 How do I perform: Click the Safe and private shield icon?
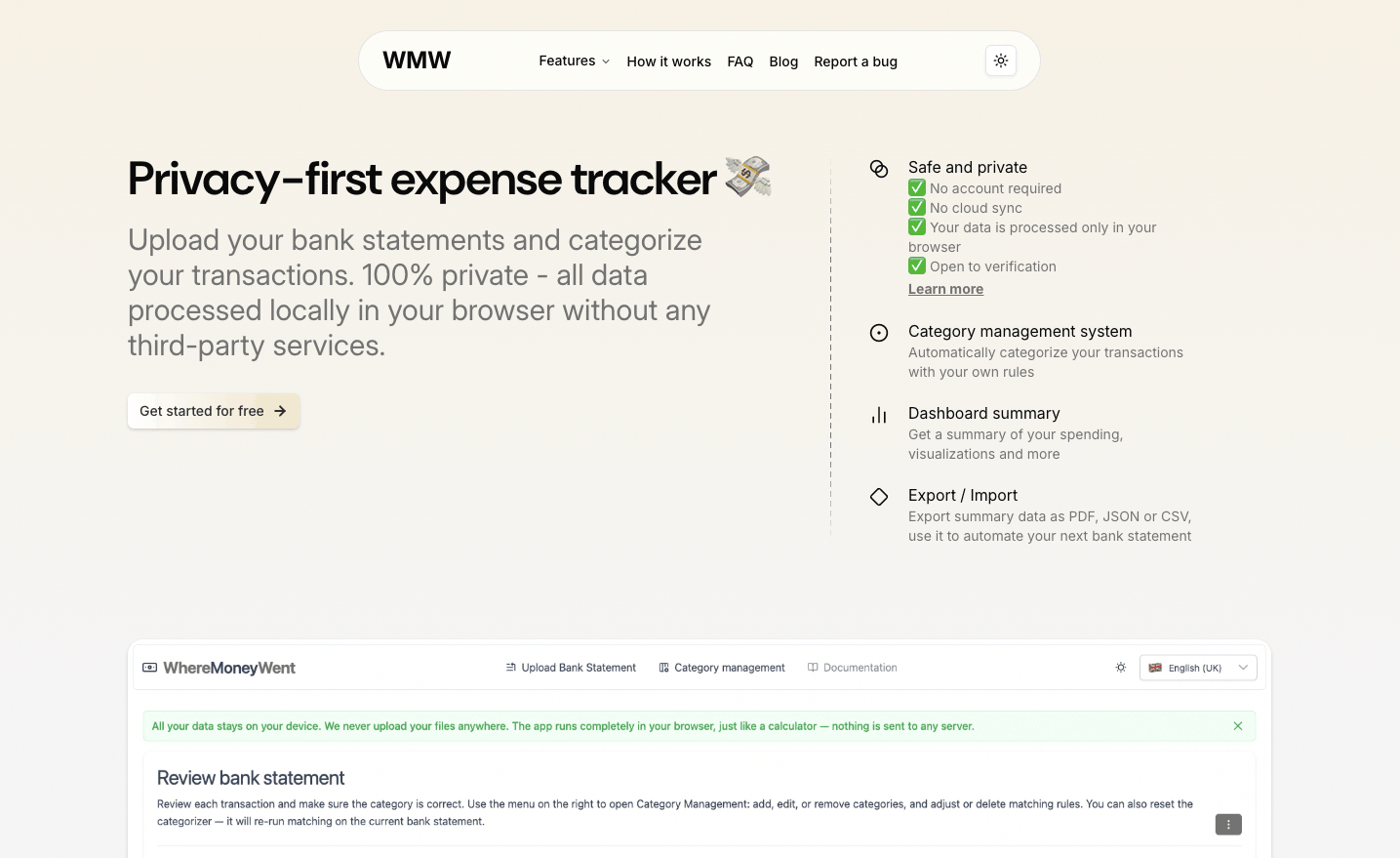pos(879,169)
